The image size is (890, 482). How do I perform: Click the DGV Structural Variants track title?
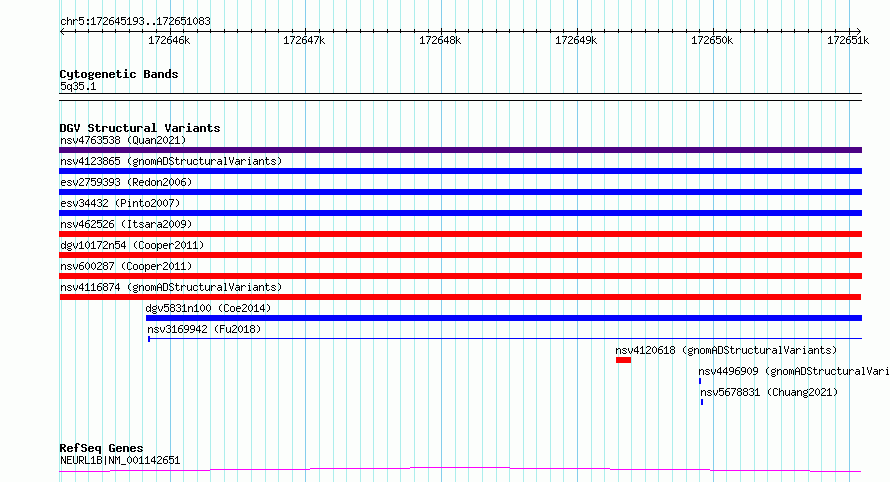140,128
